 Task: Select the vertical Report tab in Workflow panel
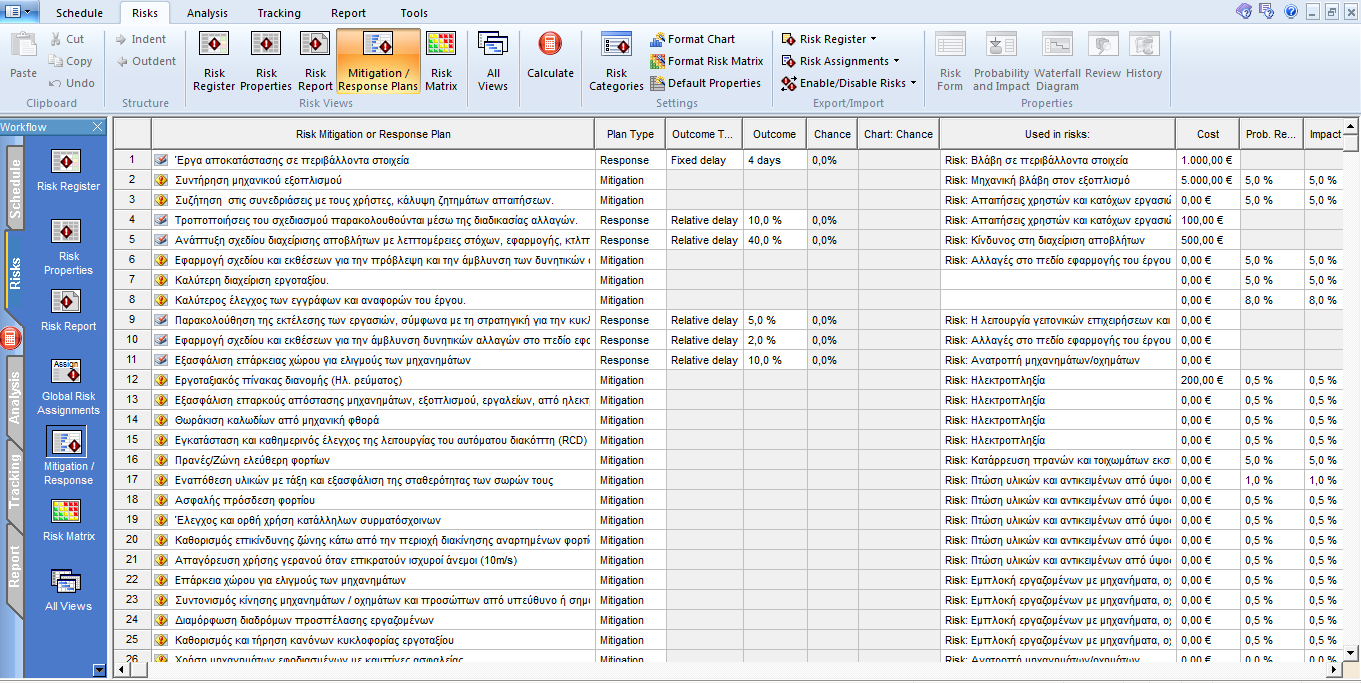14,567
